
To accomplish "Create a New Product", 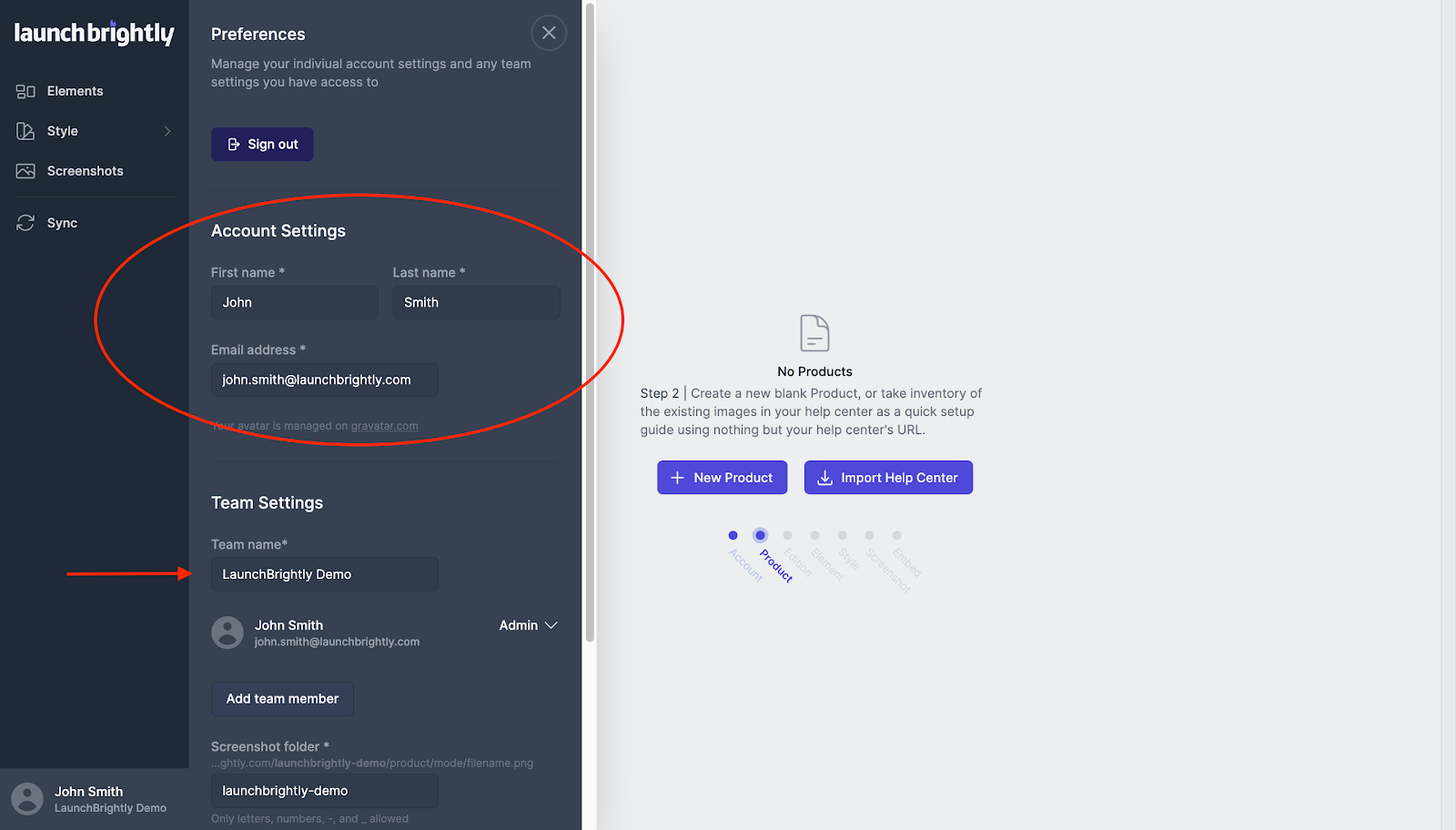I will (x=722, y=478).
